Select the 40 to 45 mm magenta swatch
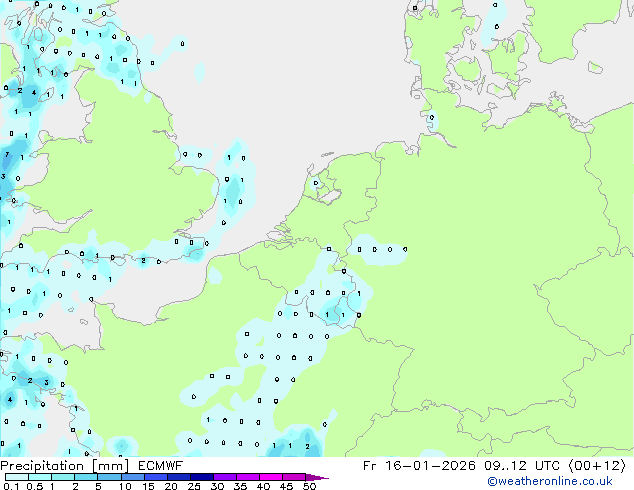Image resolution: width=634 pixels, height=490 pixels. tap(271, 477)
